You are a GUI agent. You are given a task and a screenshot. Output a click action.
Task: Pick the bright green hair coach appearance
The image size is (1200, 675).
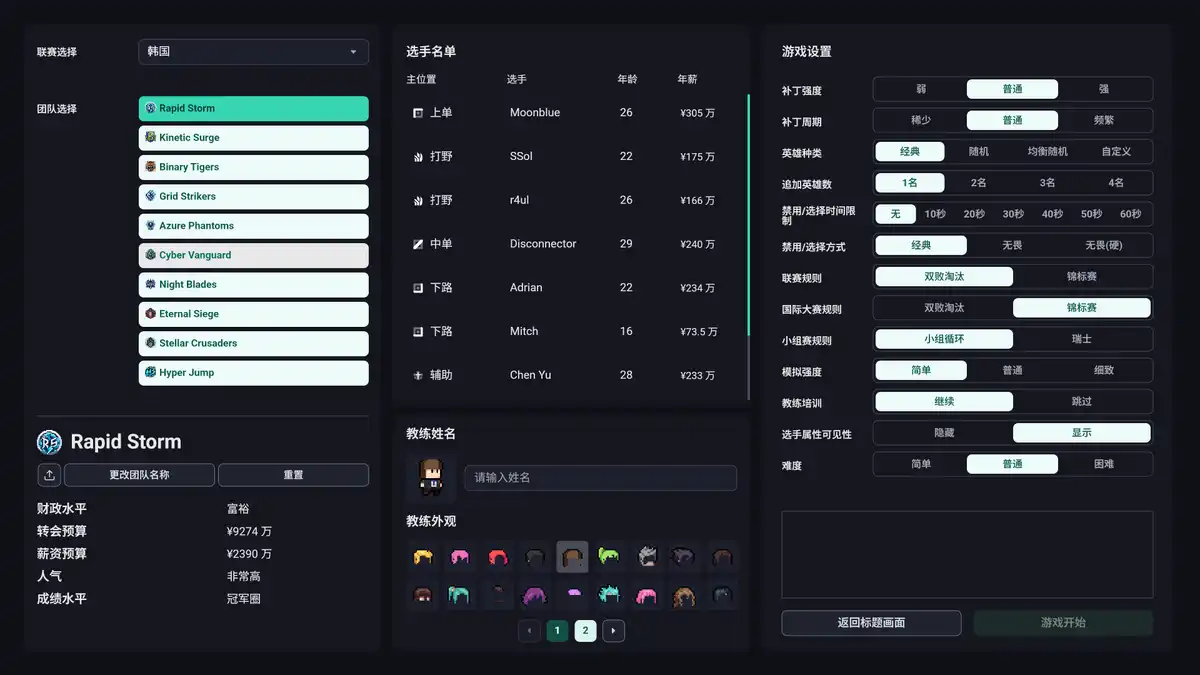(x=609, y=557)
